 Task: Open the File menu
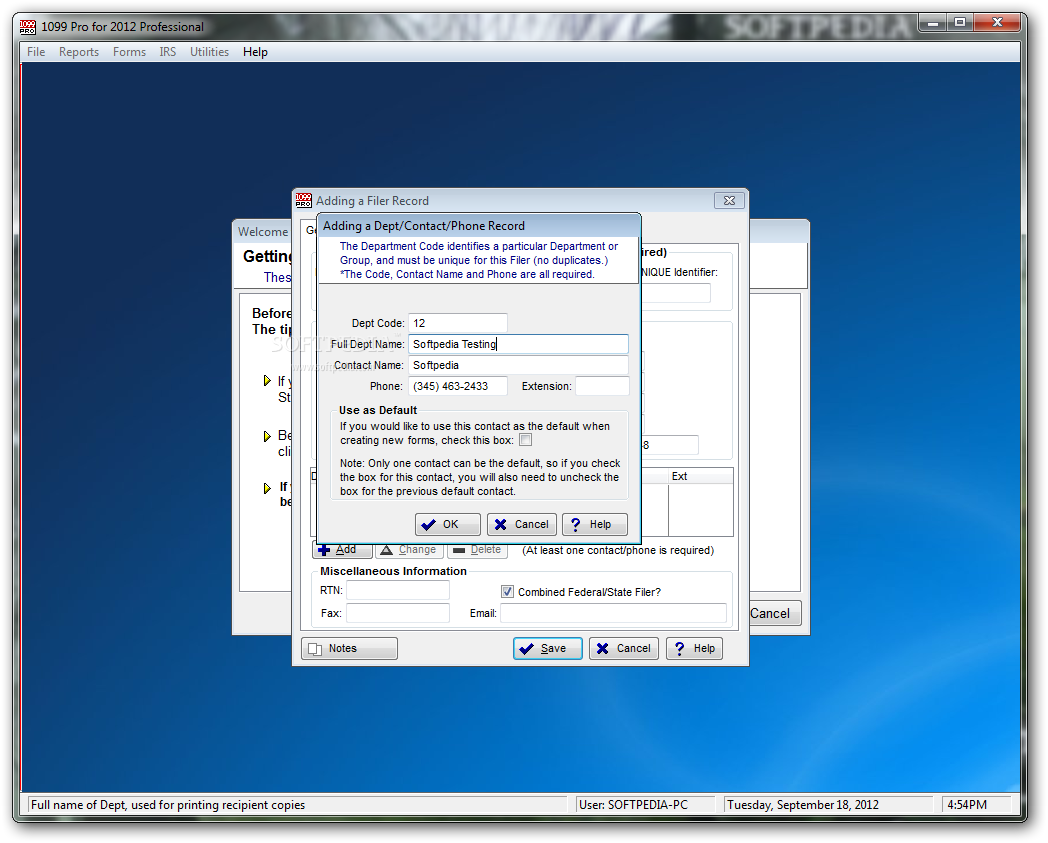(36, 51)
